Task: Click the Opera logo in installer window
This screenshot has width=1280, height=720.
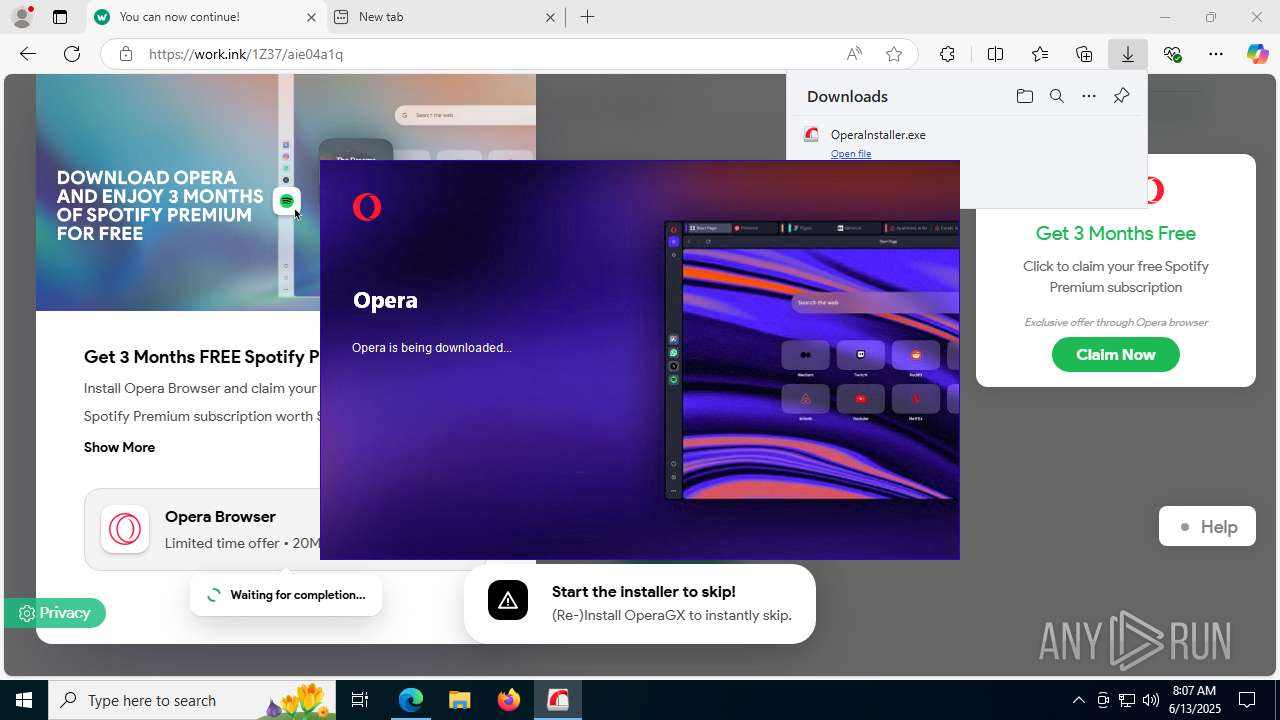Action: click(x=367, y=207)
